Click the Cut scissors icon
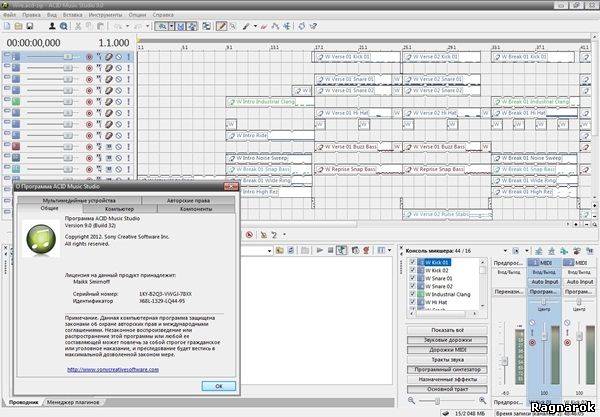The image size is (600, 417). click(78, 26)
